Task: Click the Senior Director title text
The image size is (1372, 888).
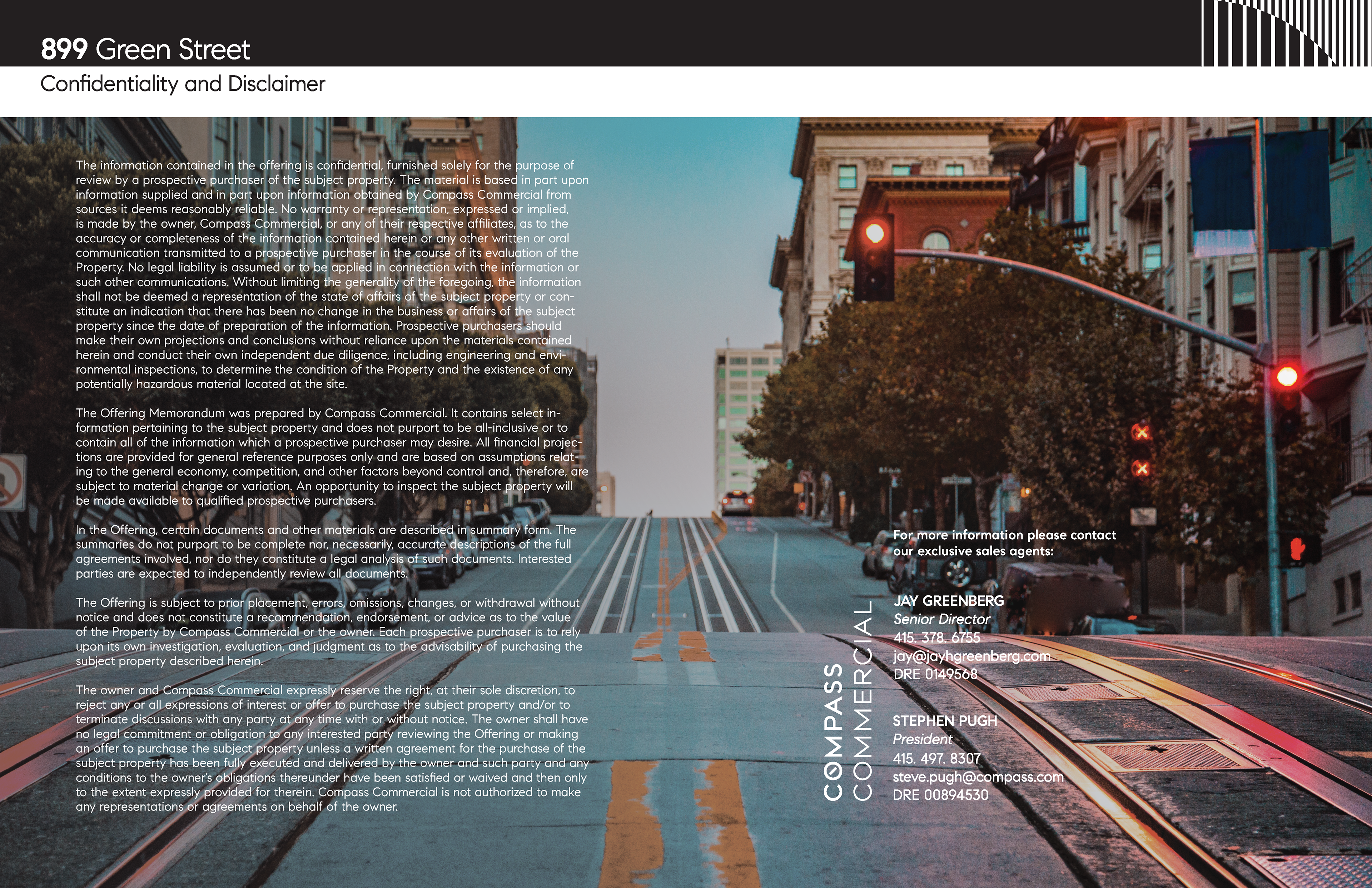Action: click(941, 619)
